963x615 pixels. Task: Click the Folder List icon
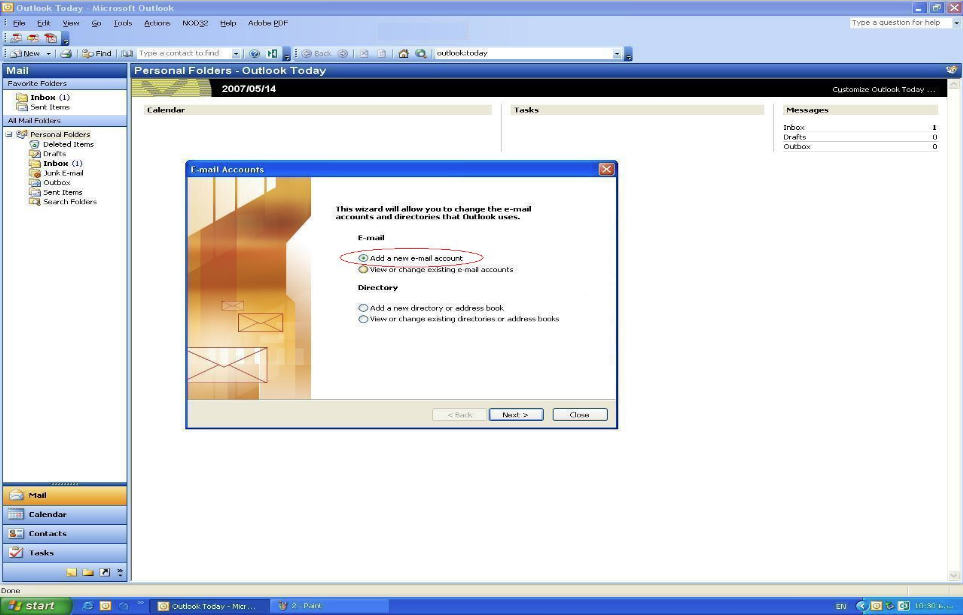[88, 572]
